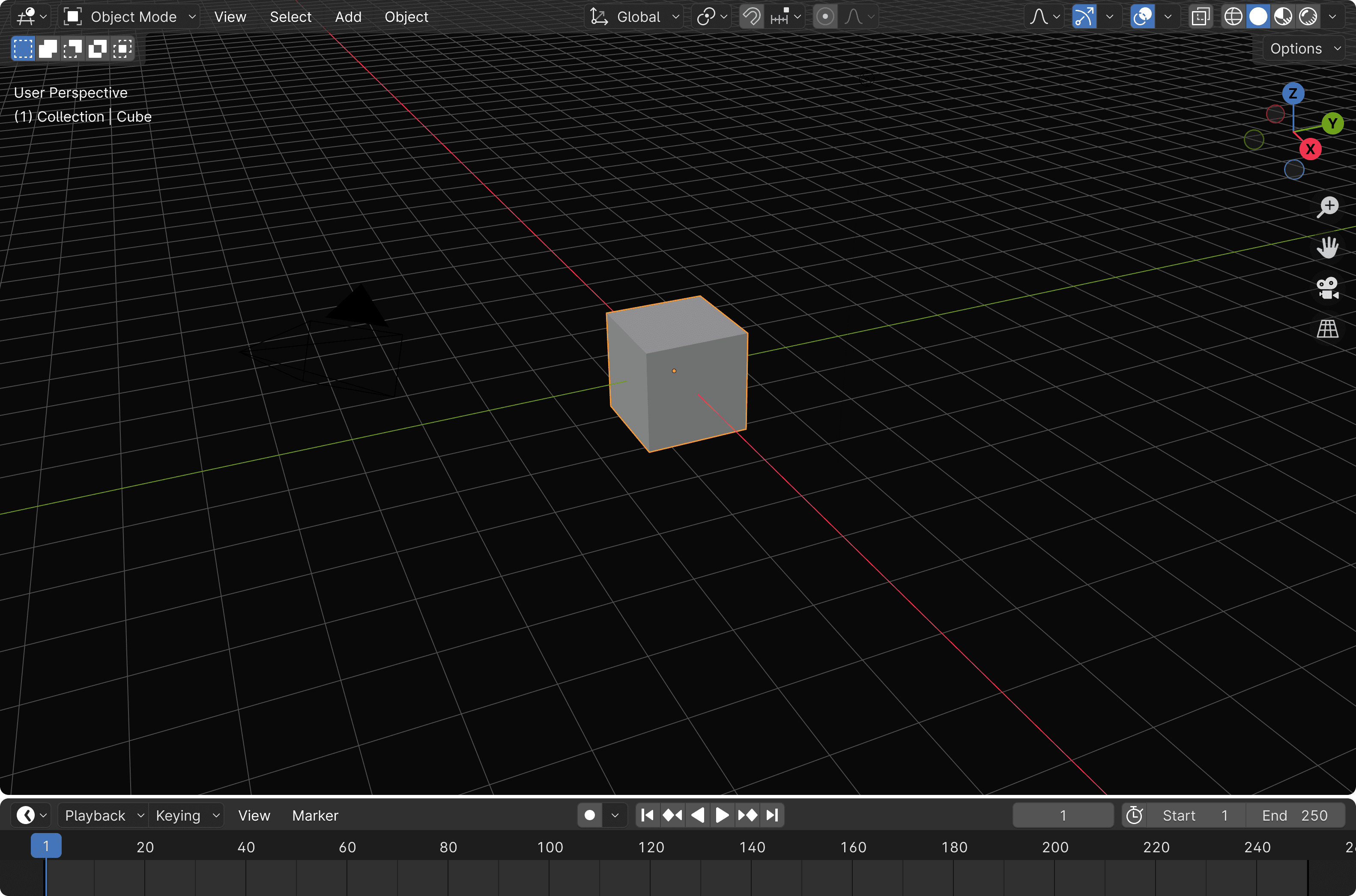Open the Object Mode dropdown

pyautogui.click(x=129, y=17)
